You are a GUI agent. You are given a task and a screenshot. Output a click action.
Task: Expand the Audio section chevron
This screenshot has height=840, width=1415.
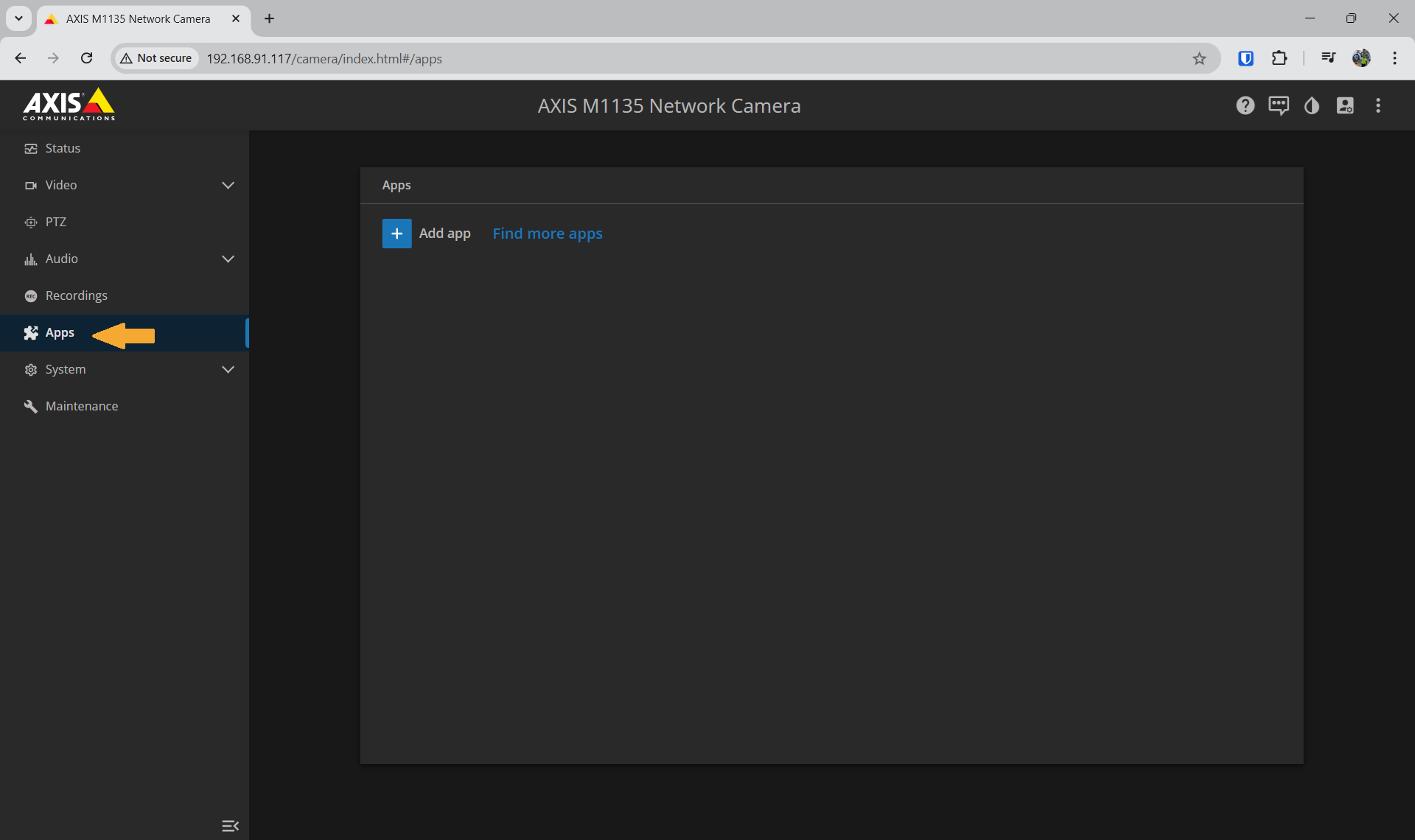pyautogui.click(x=228, y=259)
